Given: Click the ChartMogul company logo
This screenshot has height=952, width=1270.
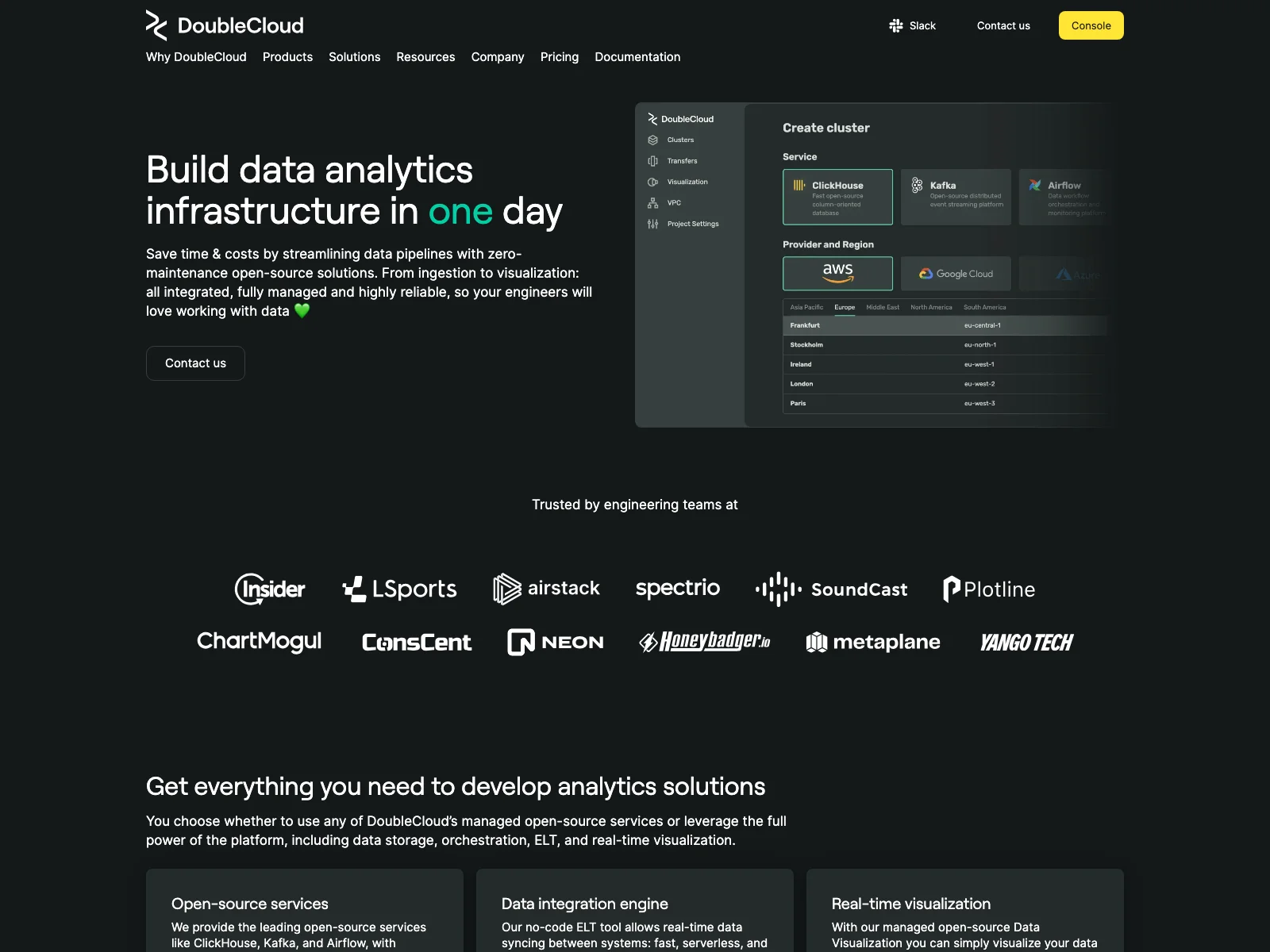Looking at the screenshot, I should [260, 641].
